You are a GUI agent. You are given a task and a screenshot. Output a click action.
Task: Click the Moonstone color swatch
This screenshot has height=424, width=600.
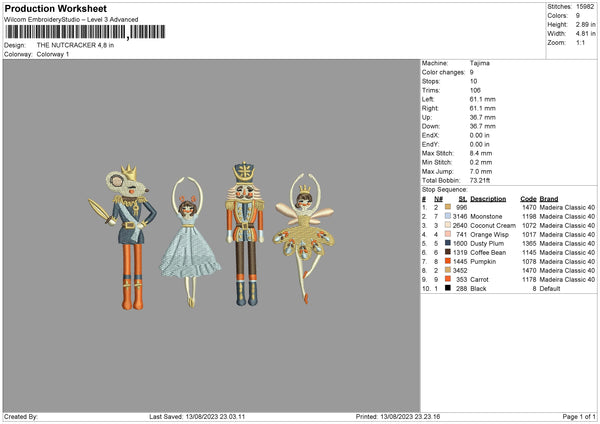(448, 216)
